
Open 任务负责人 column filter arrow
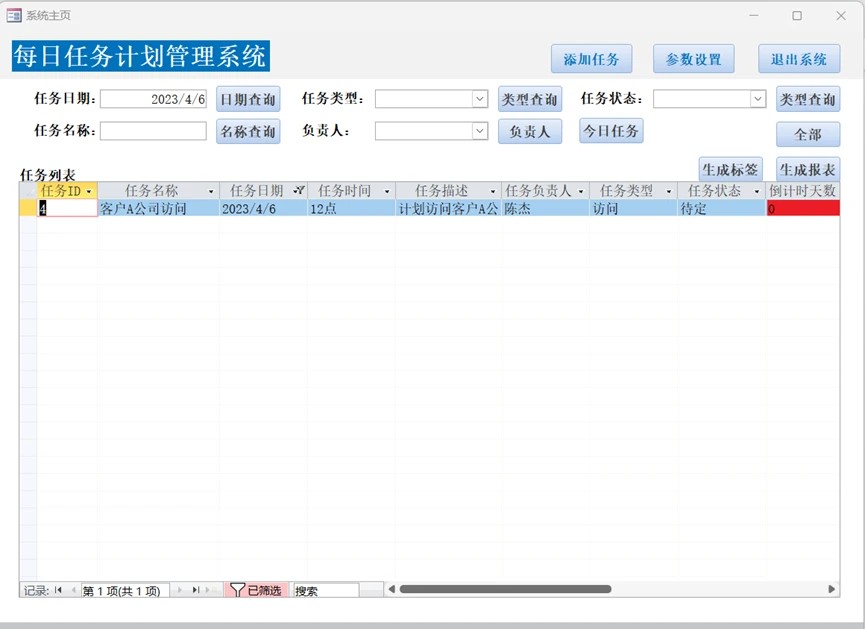pyautogui.click(x=581, y=191)
